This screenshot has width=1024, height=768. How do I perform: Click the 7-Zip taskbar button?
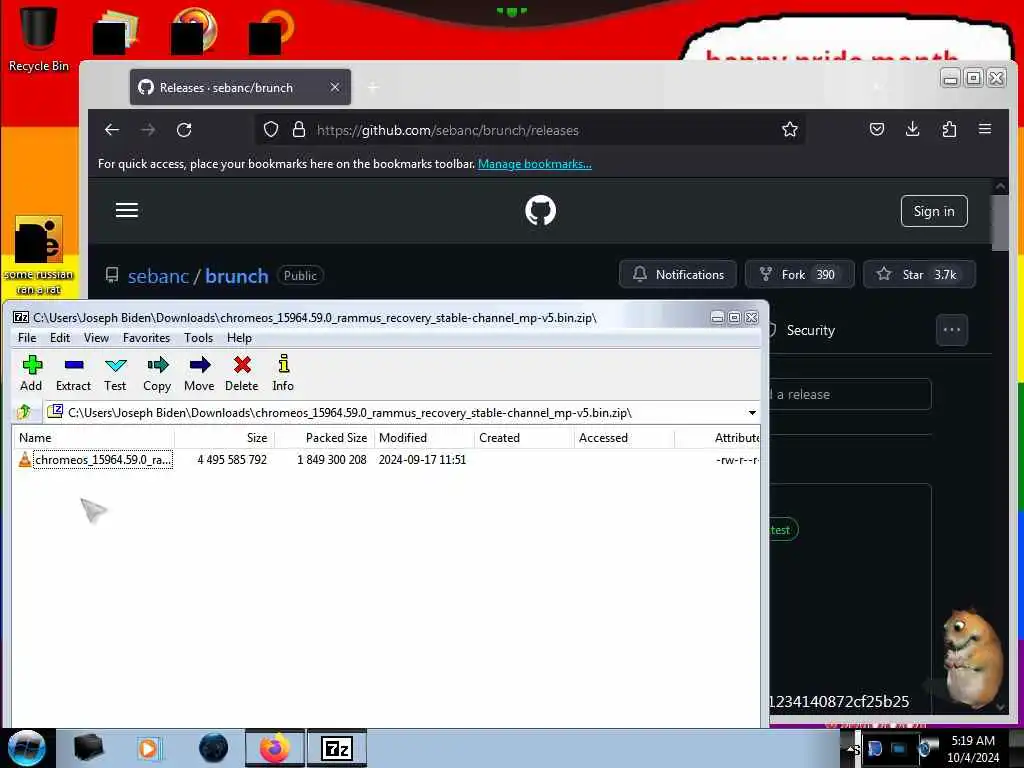pyautogui.click(x=337, y=748)
